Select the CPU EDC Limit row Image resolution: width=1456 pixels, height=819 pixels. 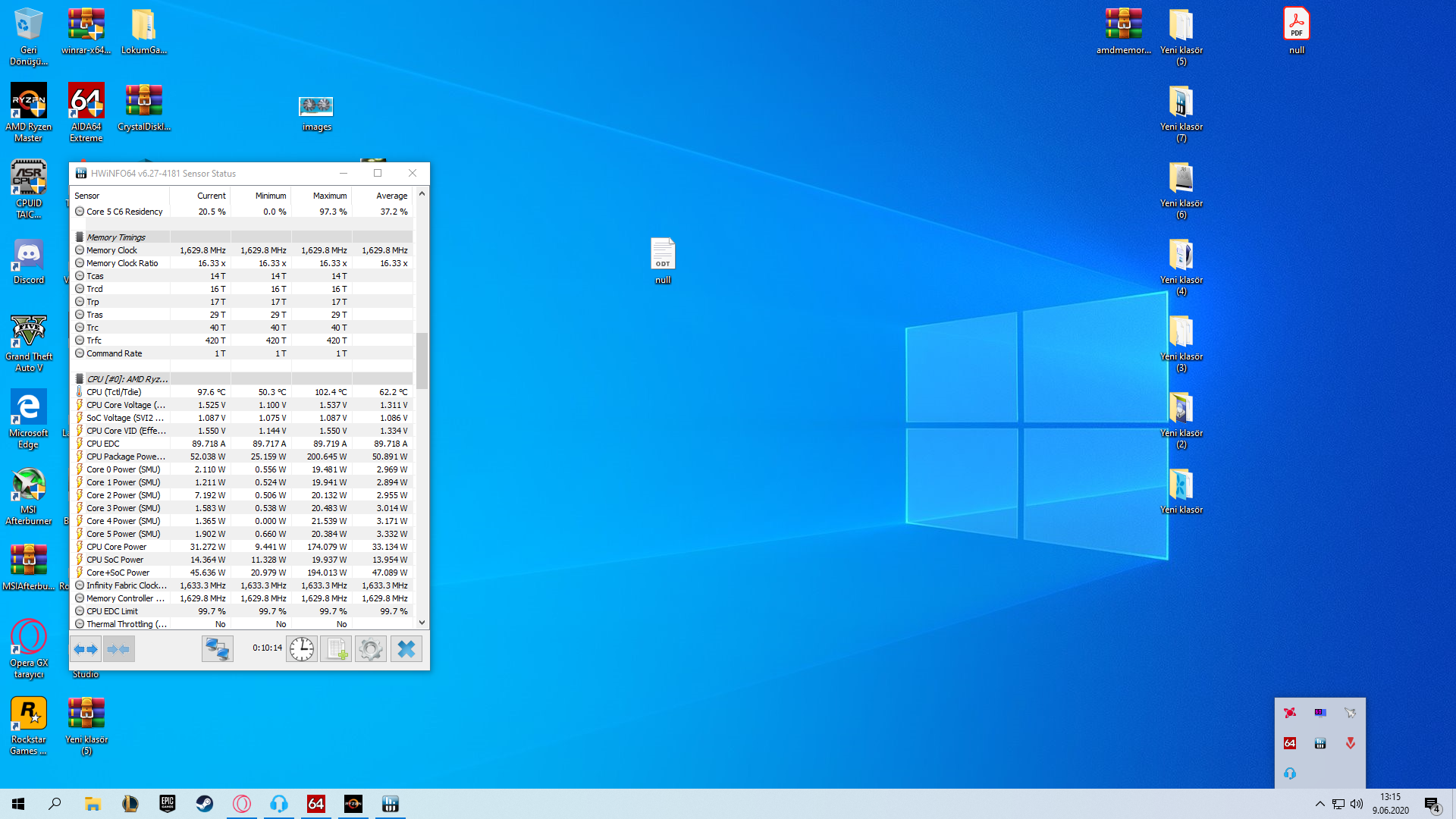pos(242,611)
